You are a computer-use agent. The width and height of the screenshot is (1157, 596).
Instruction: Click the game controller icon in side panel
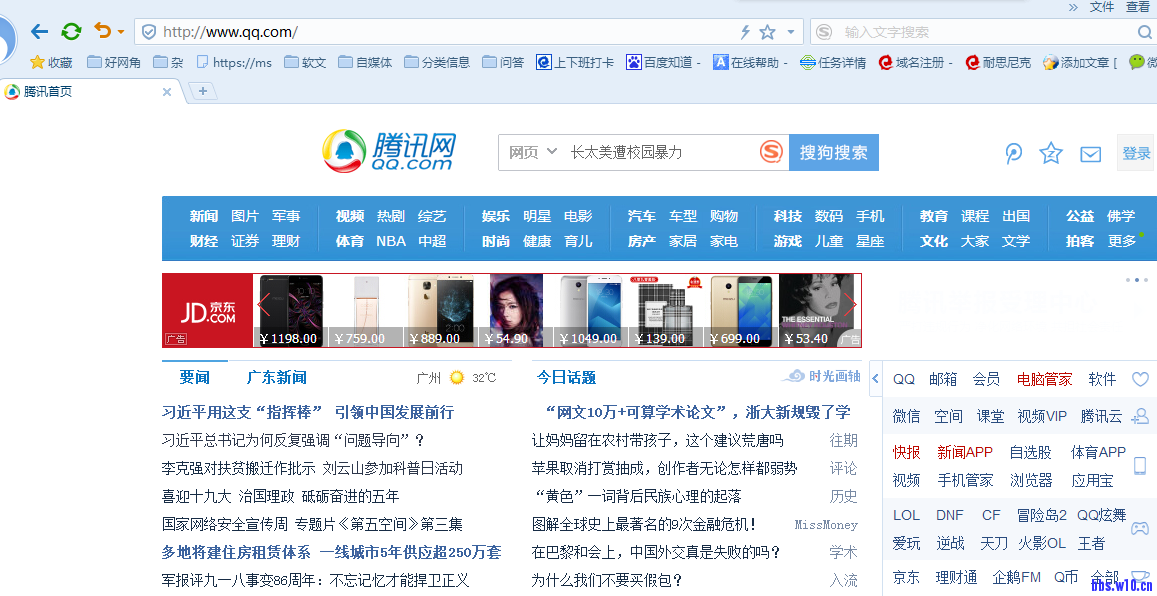[1139, 528]
